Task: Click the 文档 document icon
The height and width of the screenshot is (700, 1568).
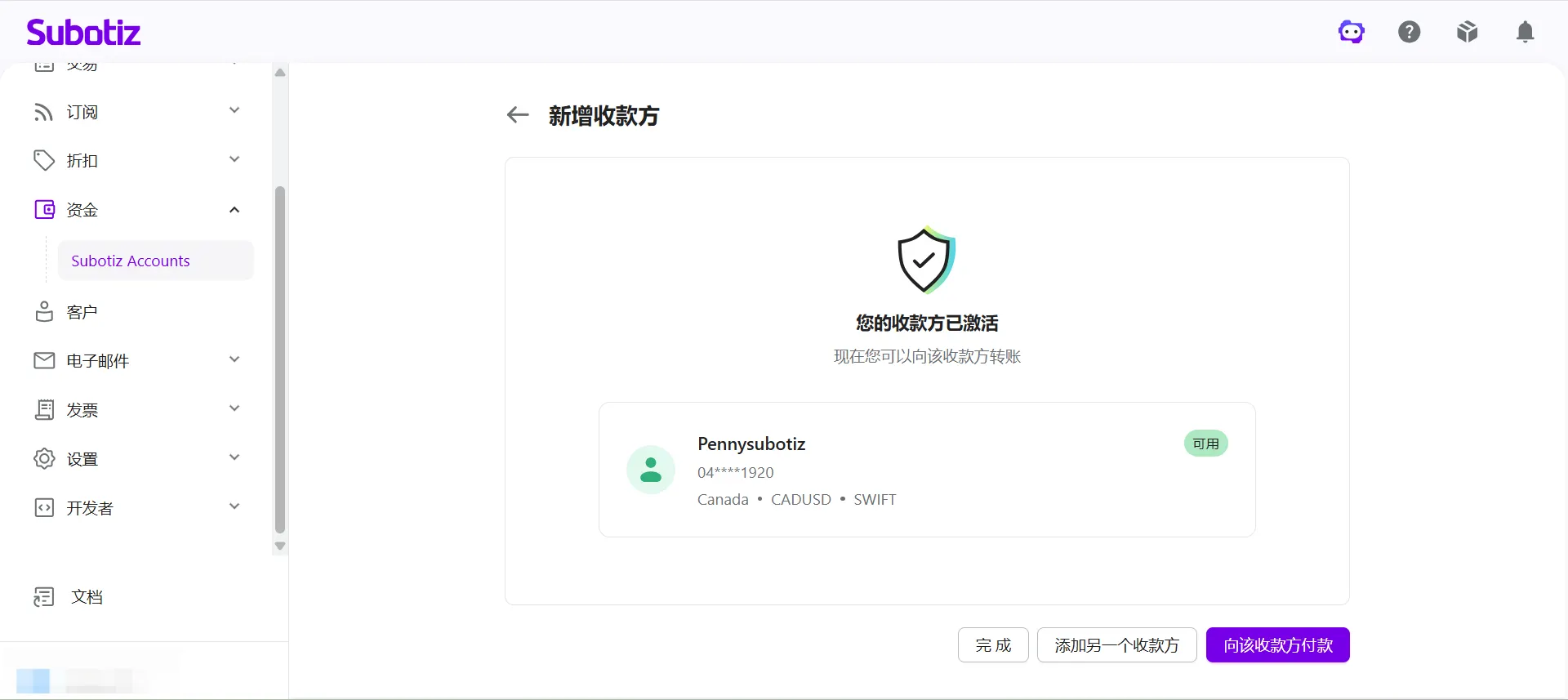Action: (44, 597)
